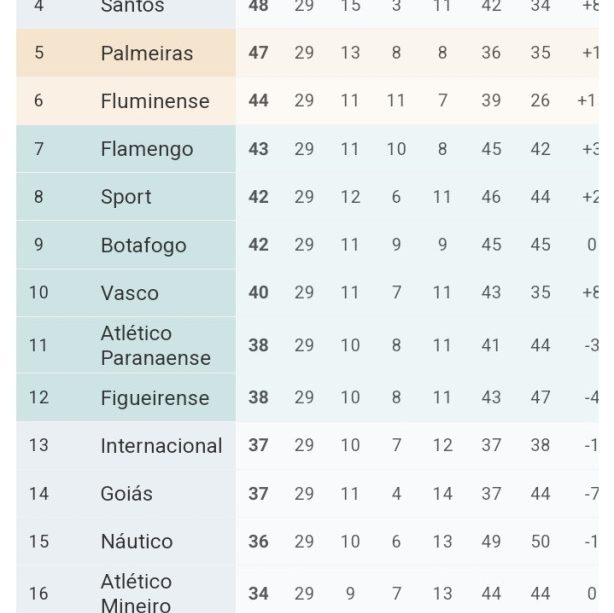This screenshot has height=613, width=614.
Task: Select Goiás in the league table
Action: 126,494
